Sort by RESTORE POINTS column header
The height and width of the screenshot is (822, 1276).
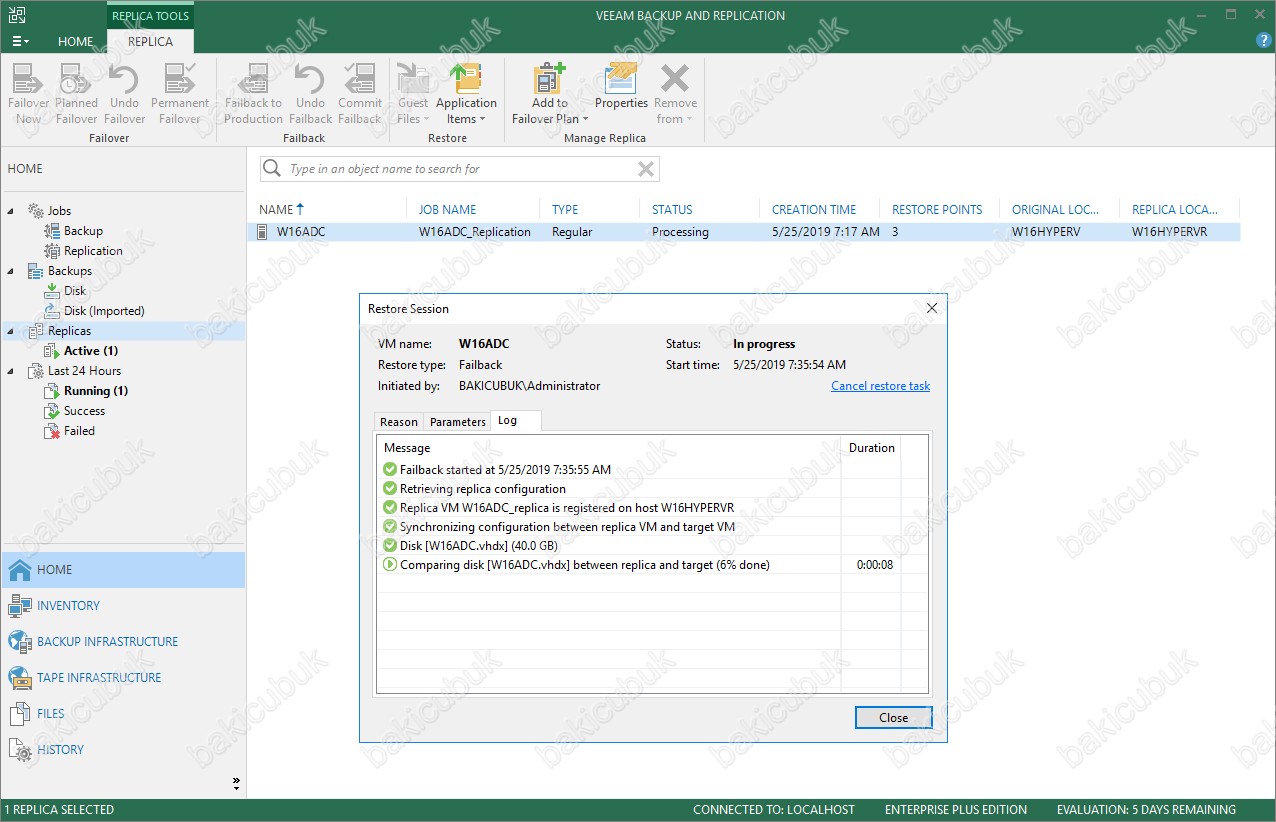coord(937,209)
